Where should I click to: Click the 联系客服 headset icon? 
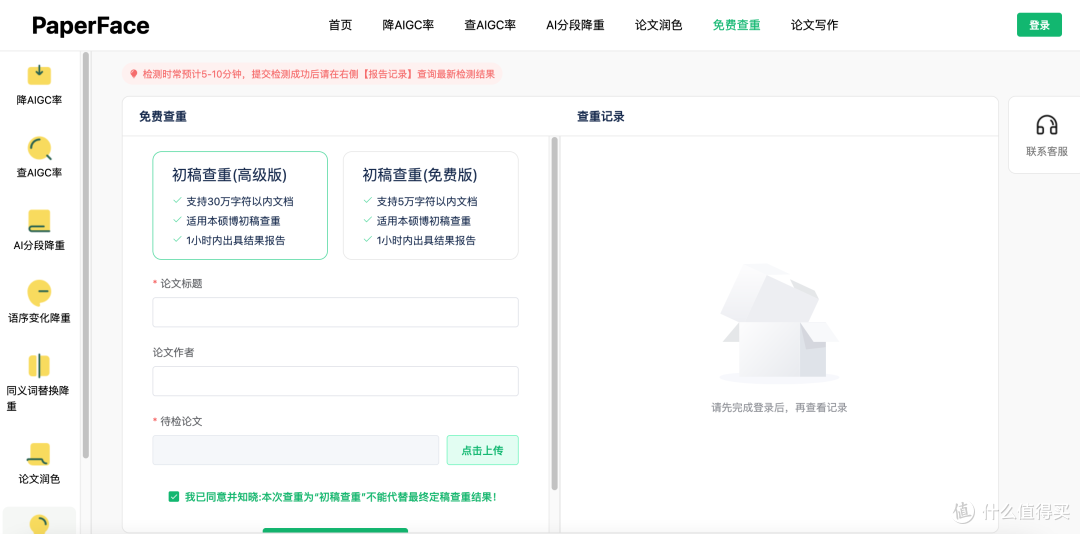[x=1047, y=125]
